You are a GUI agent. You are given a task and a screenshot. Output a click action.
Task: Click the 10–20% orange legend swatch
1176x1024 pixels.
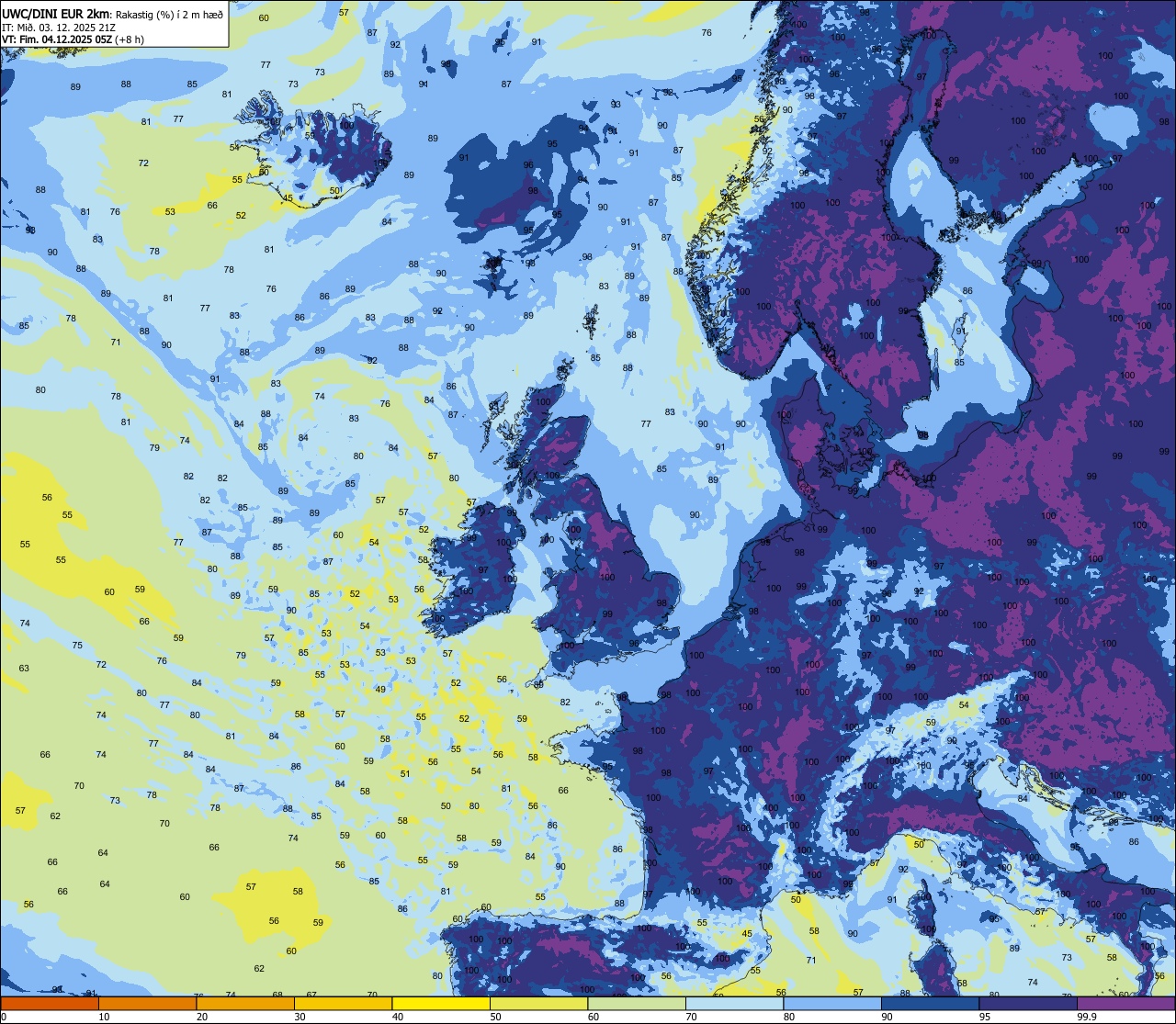[147, 1003]
